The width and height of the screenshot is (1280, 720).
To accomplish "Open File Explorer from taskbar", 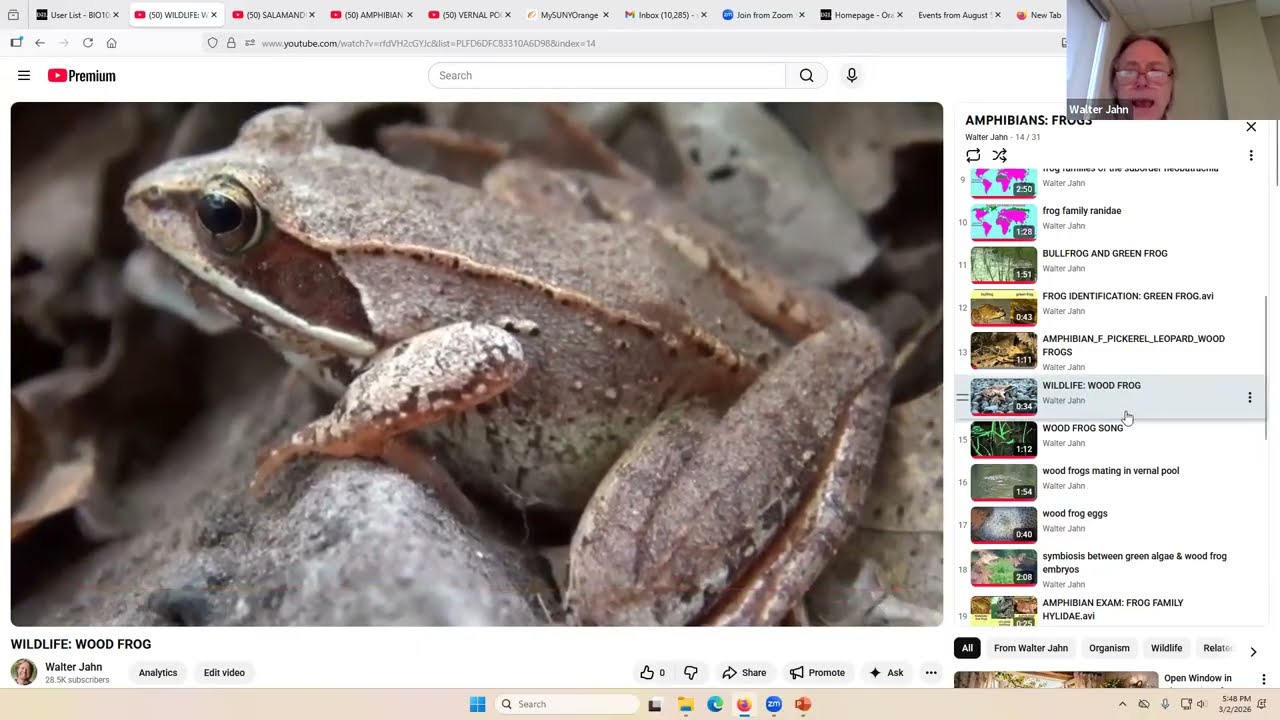I will (685, 704).
